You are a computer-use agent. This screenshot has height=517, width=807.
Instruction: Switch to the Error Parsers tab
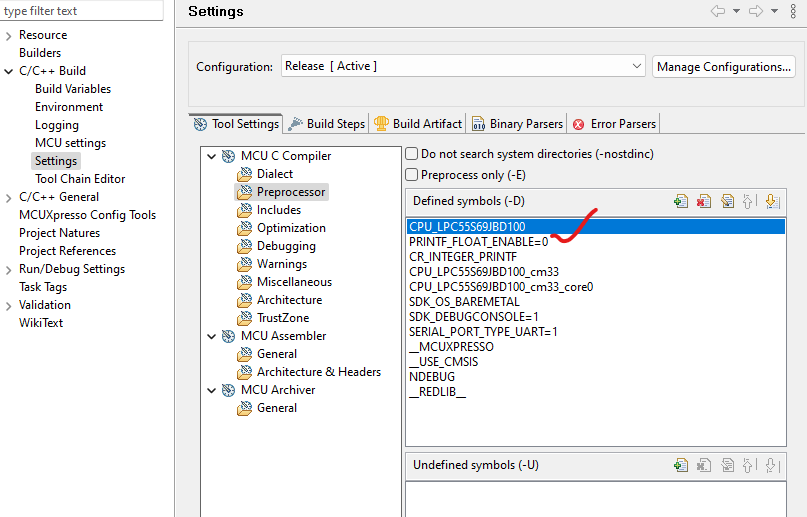614,124
